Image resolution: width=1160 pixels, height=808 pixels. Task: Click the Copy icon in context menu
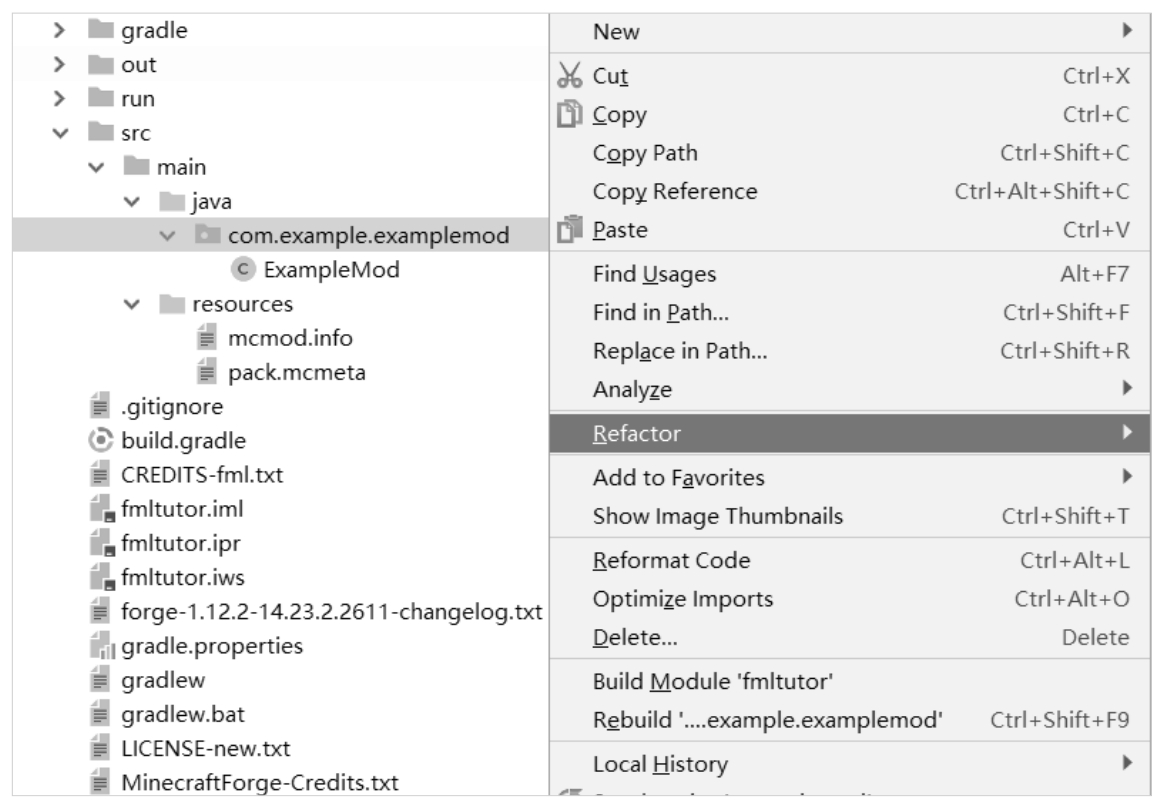coord(569,115)
